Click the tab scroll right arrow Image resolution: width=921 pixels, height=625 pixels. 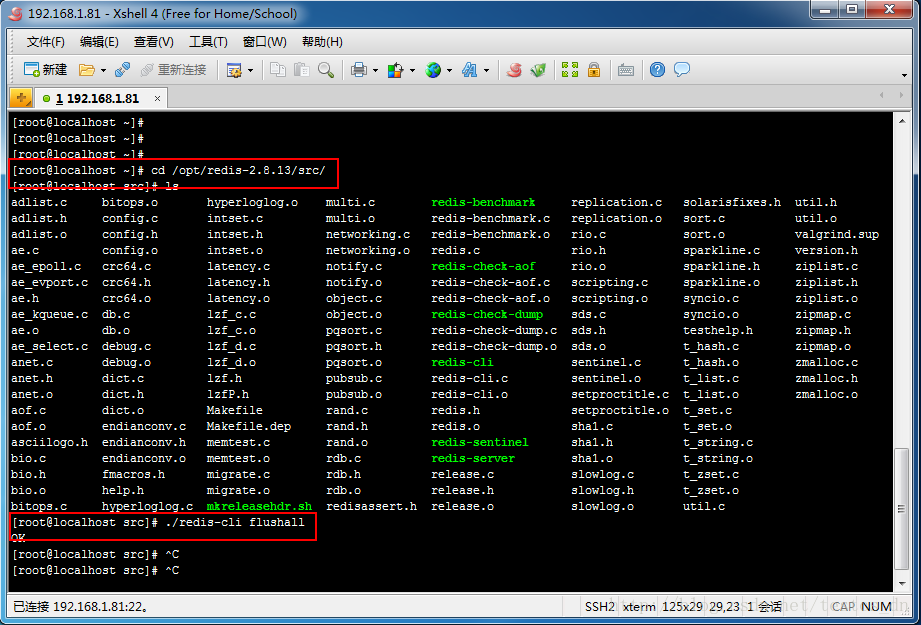pyautogui.click(x=901, y=95)
